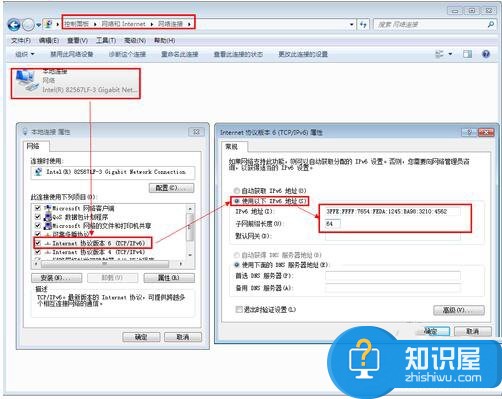Toggle QoS 数据包计划程序 checkbox
Screen dimensions: 502x399
(38, 217)
